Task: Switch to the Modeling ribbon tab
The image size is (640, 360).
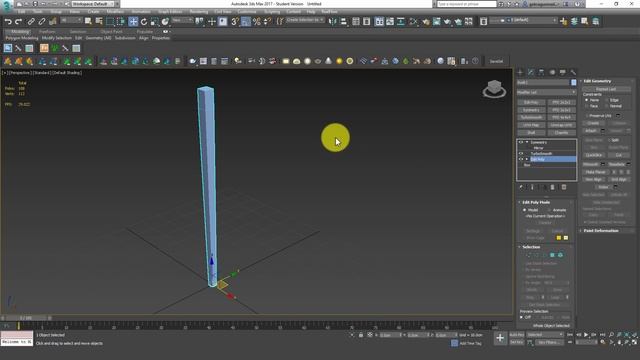Action: pyautogui.click(x=20, y=31)
